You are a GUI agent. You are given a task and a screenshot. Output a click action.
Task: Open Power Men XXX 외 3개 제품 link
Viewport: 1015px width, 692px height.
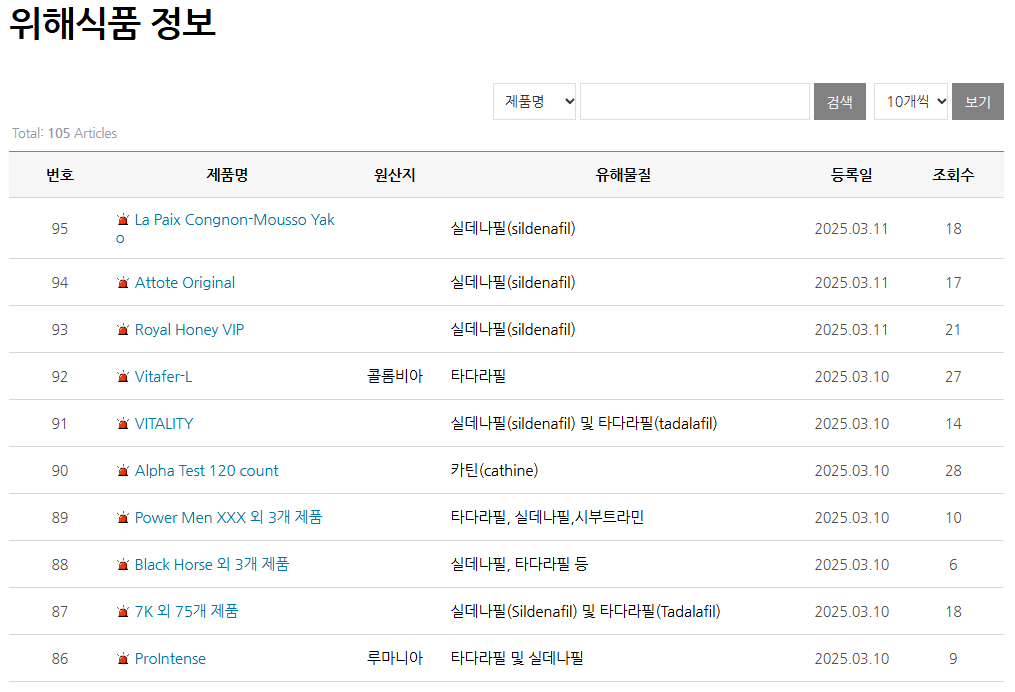[x=228, y=518]
